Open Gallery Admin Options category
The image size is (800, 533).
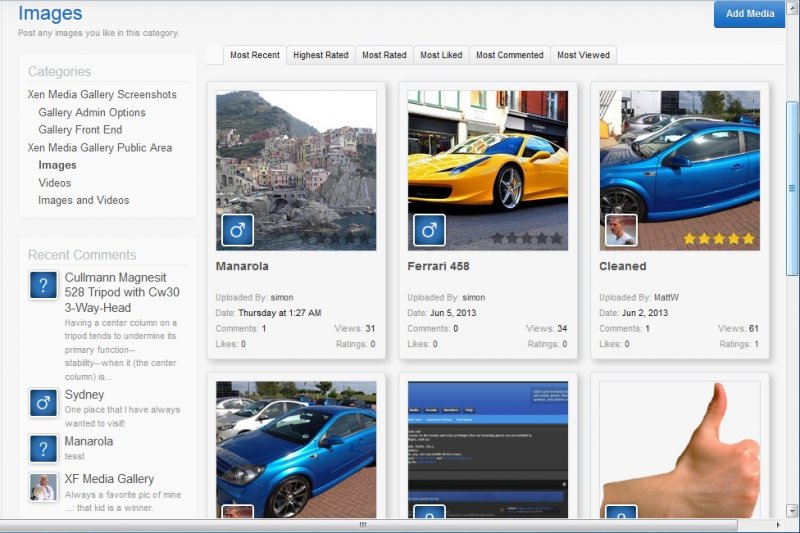[92, 112]
